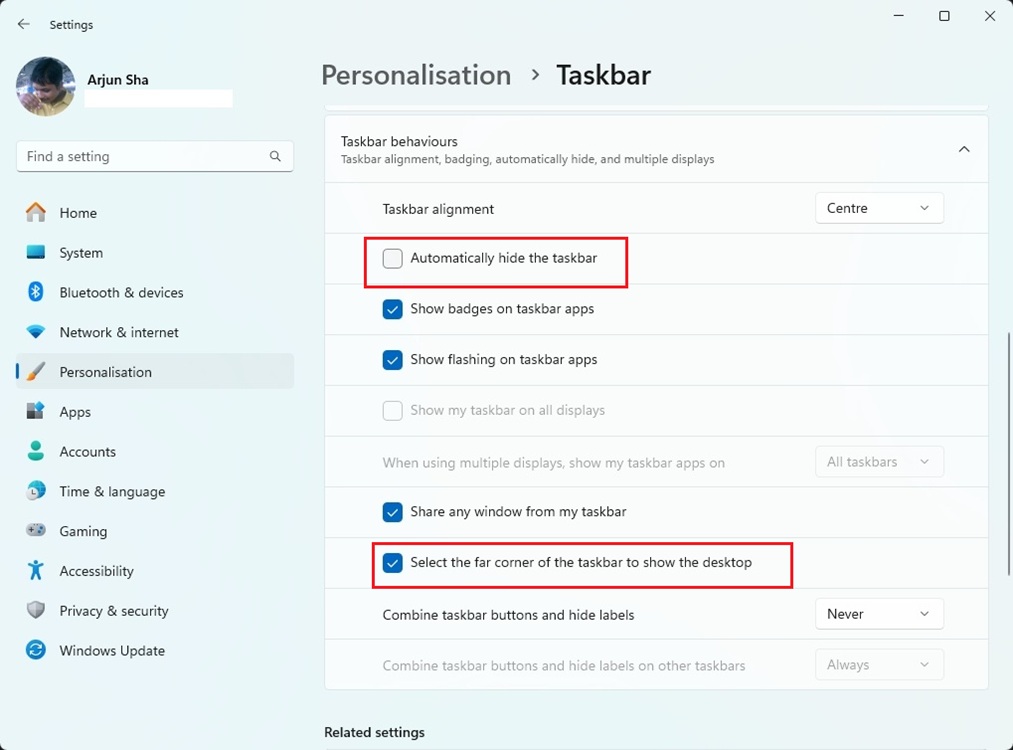
Task: Click the Time & language globe icon
Action: tap(36, 491)
